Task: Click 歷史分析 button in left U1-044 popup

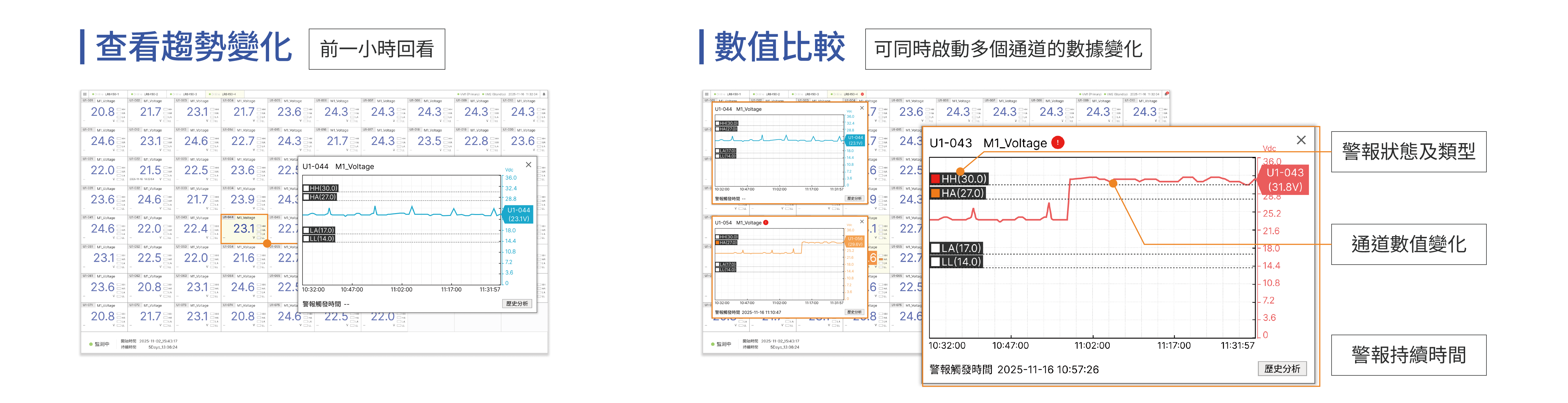Action: pos(517,304)
